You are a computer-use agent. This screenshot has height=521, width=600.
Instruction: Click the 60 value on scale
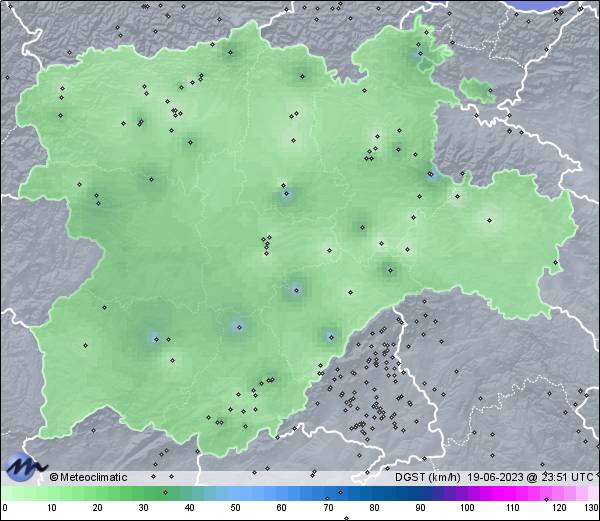pos(282,508)
